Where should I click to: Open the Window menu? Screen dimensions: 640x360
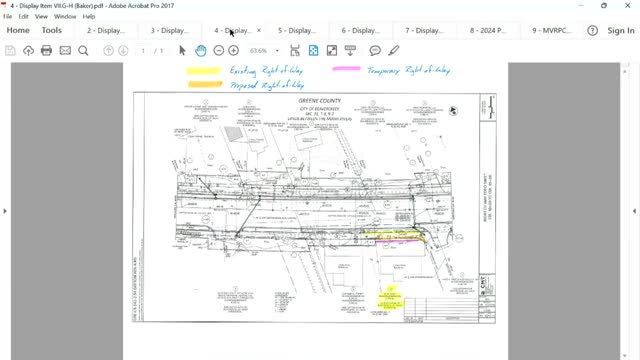pos(65,16)
